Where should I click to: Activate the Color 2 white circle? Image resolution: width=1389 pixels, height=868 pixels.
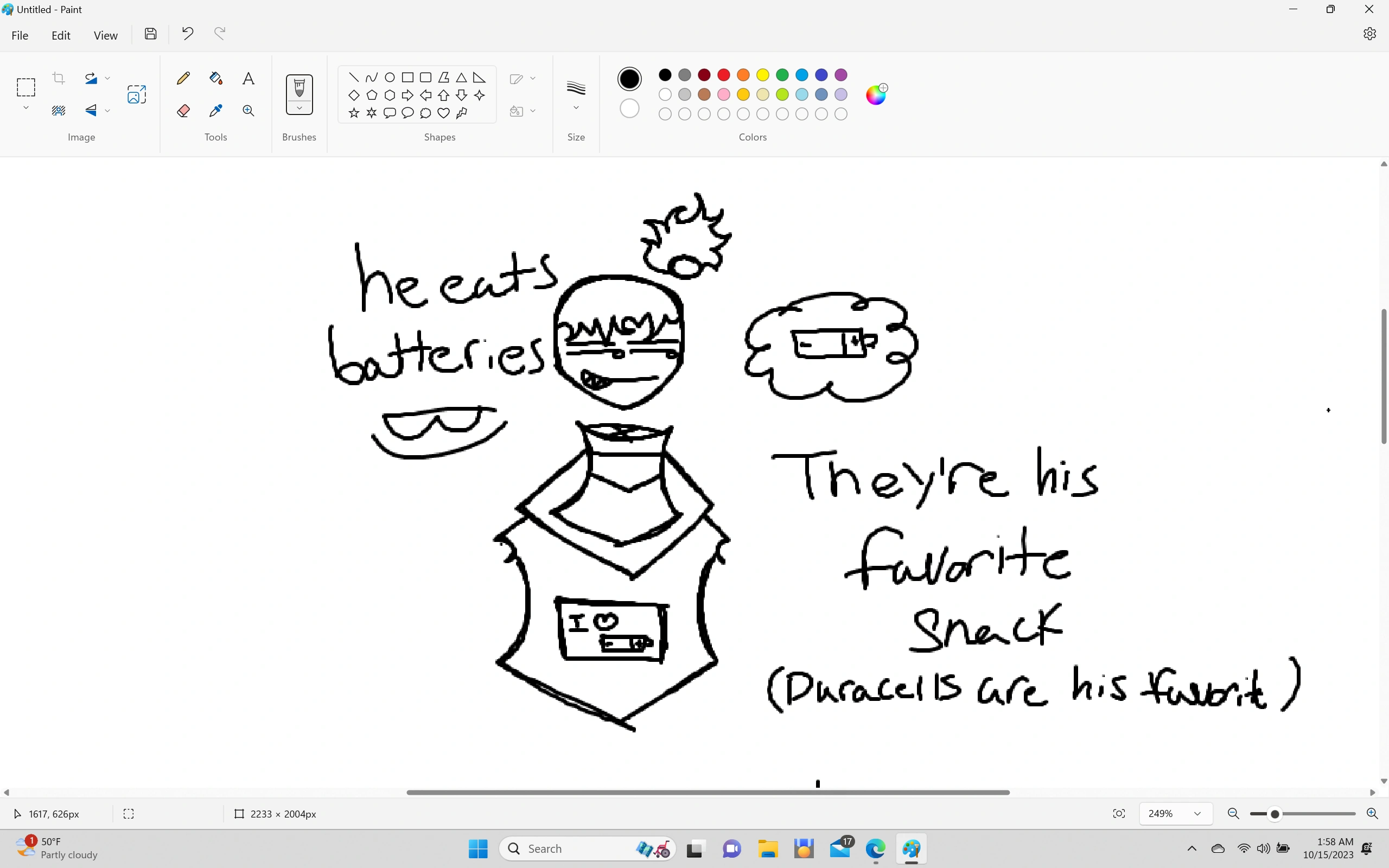(x=629, y=108)
